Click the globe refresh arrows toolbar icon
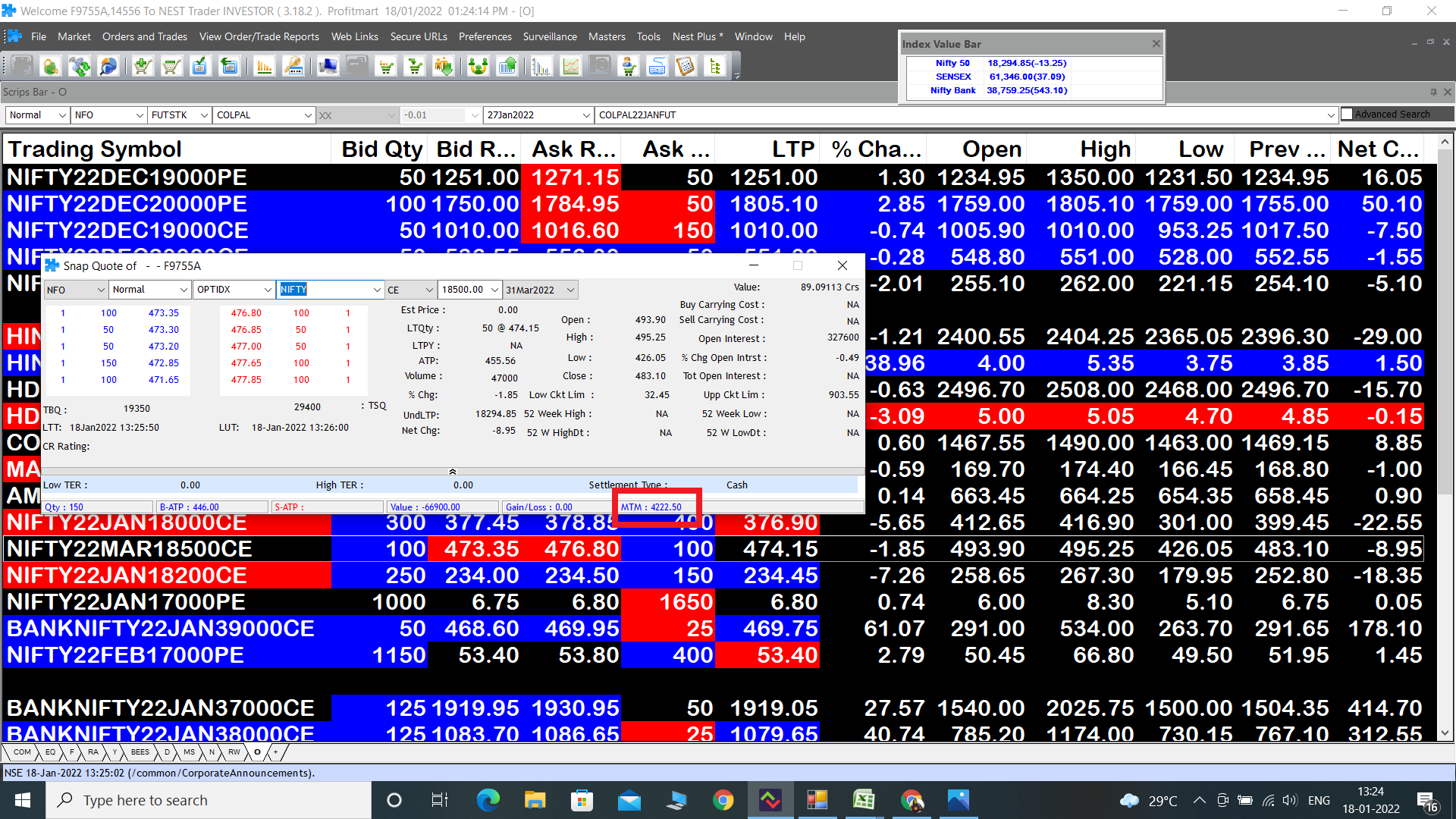The height and width of the screenshot is (819, 1456). pyautogui.click(x=80, y=67)
